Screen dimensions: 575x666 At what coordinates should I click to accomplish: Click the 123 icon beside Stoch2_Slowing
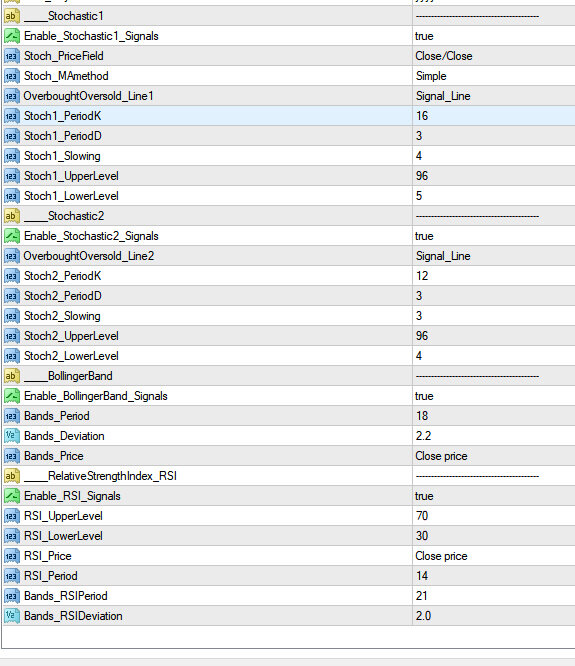pos(12,316)
